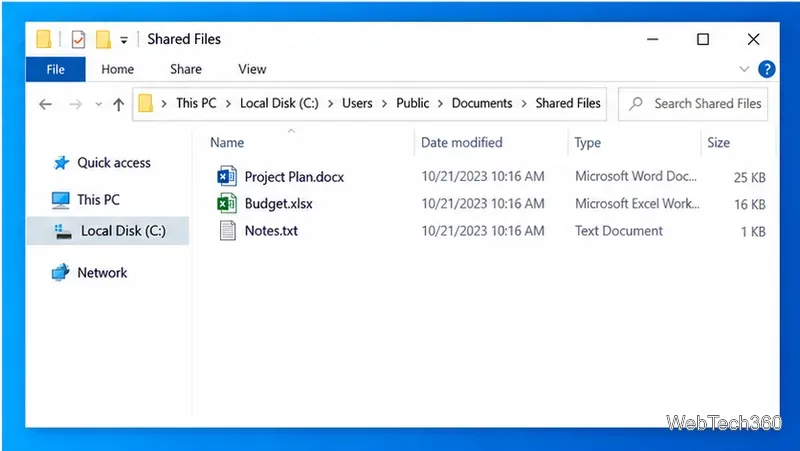The height and width of the screenshot is (451, 800).
Task: Expand the chevron after This PC in path
Action: pyautogui.click(x=228, y=104)
